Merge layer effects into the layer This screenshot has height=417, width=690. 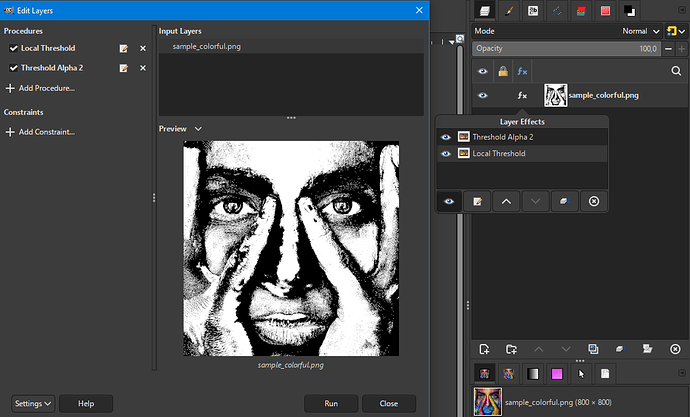[565, 201]
